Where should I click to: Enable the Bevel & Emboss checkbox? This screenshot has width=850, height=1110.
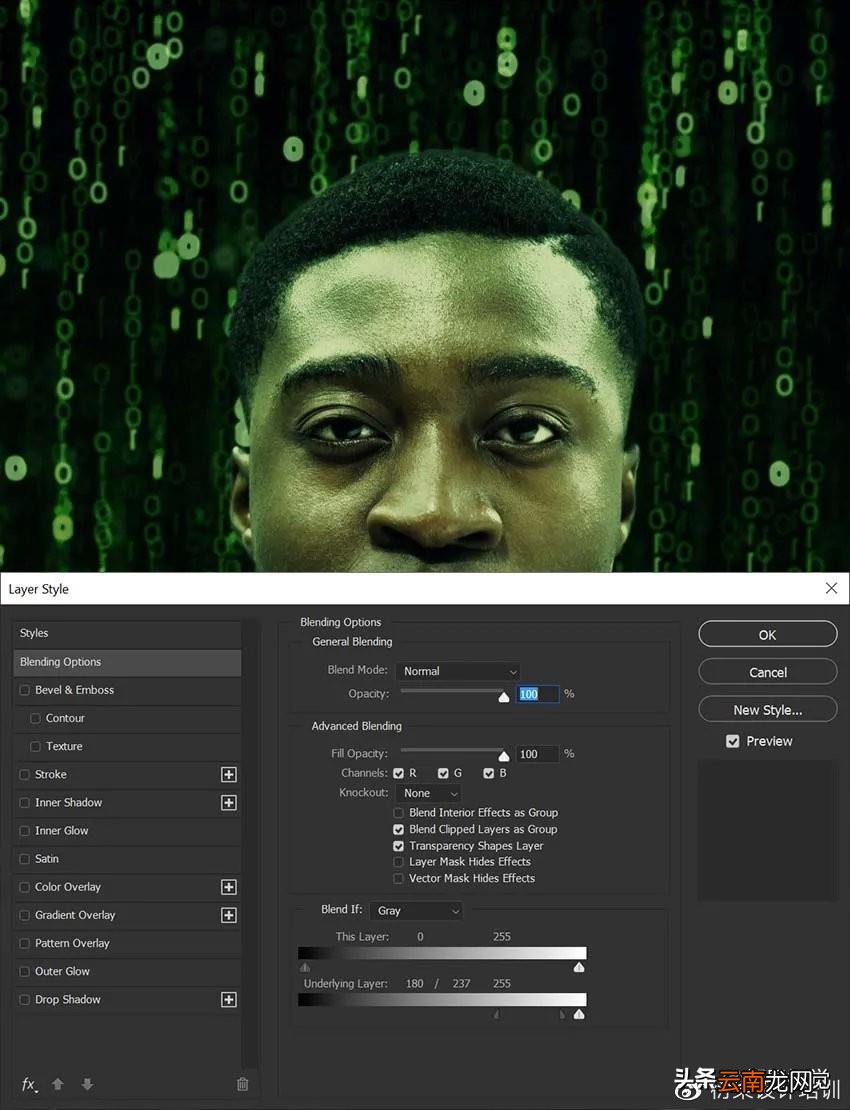coord(25,690)
